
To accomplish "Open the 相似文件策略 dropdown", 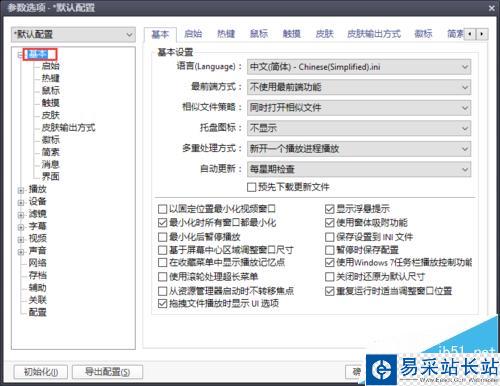I will pos(359,108).
